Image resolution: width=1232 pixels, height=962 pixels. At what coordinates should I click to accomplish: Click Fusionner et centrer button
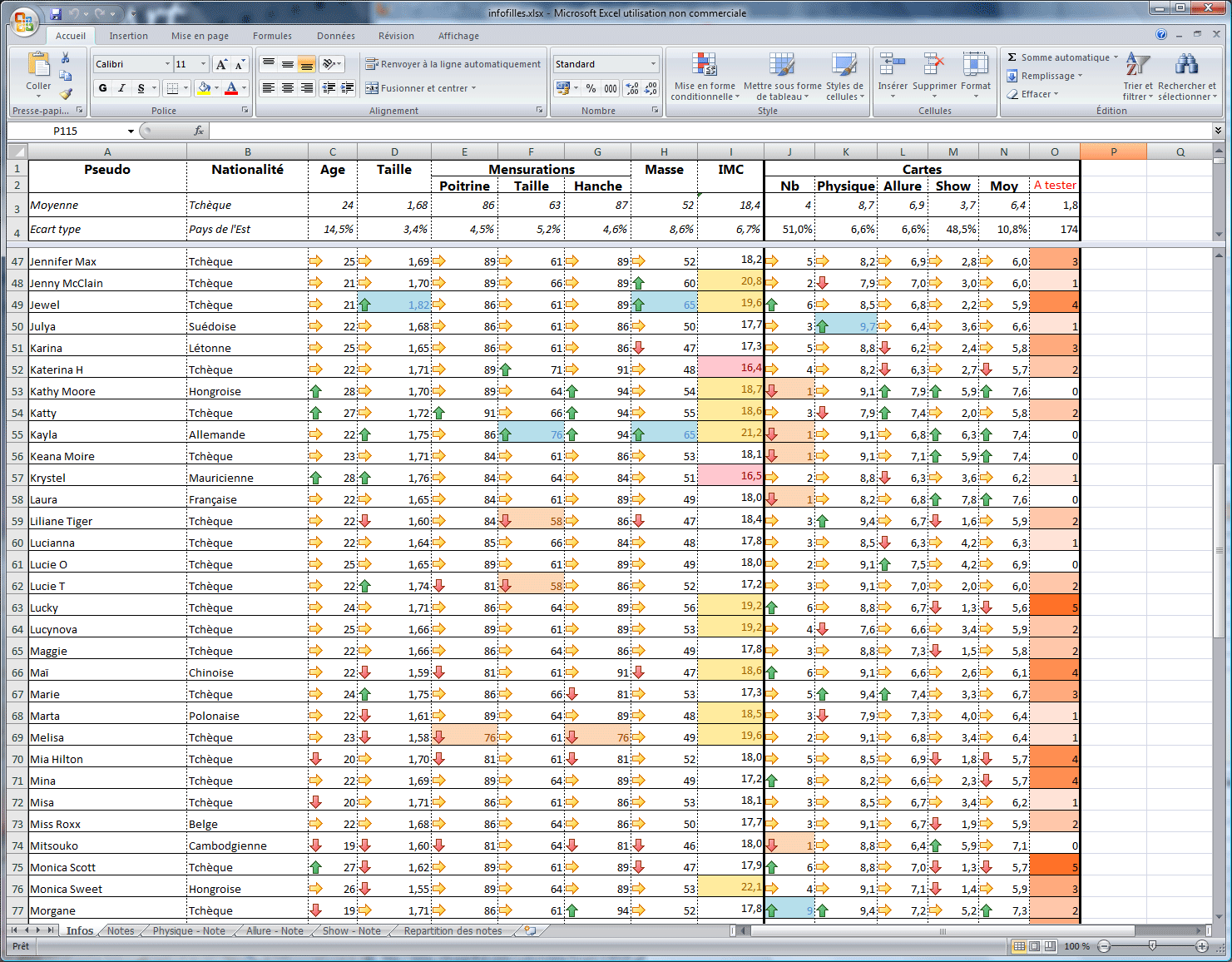pyautogui.click(x=422, y=88)
